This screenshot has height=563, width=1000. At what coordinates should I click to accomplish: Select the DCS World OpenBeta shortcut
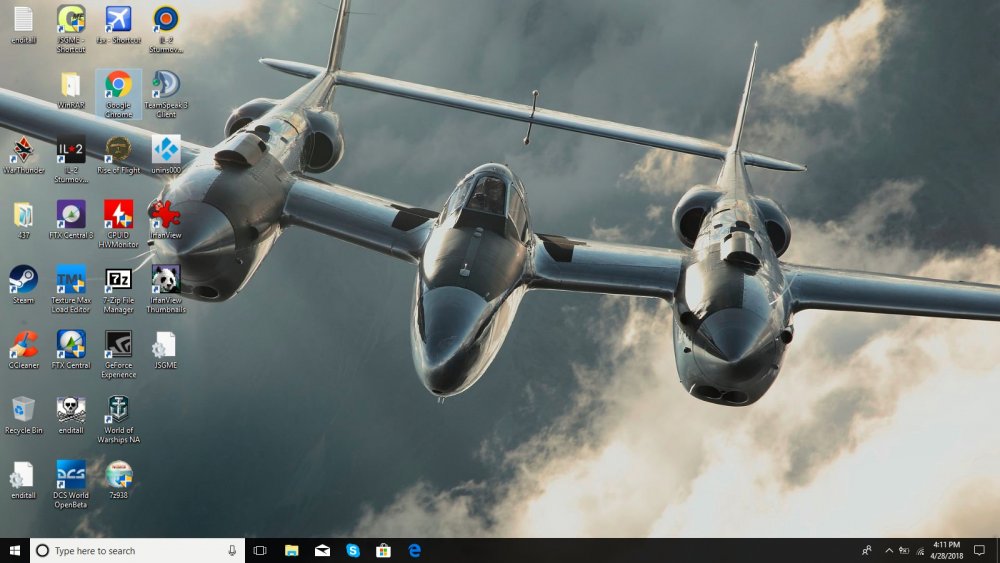(x=70, y=474)
